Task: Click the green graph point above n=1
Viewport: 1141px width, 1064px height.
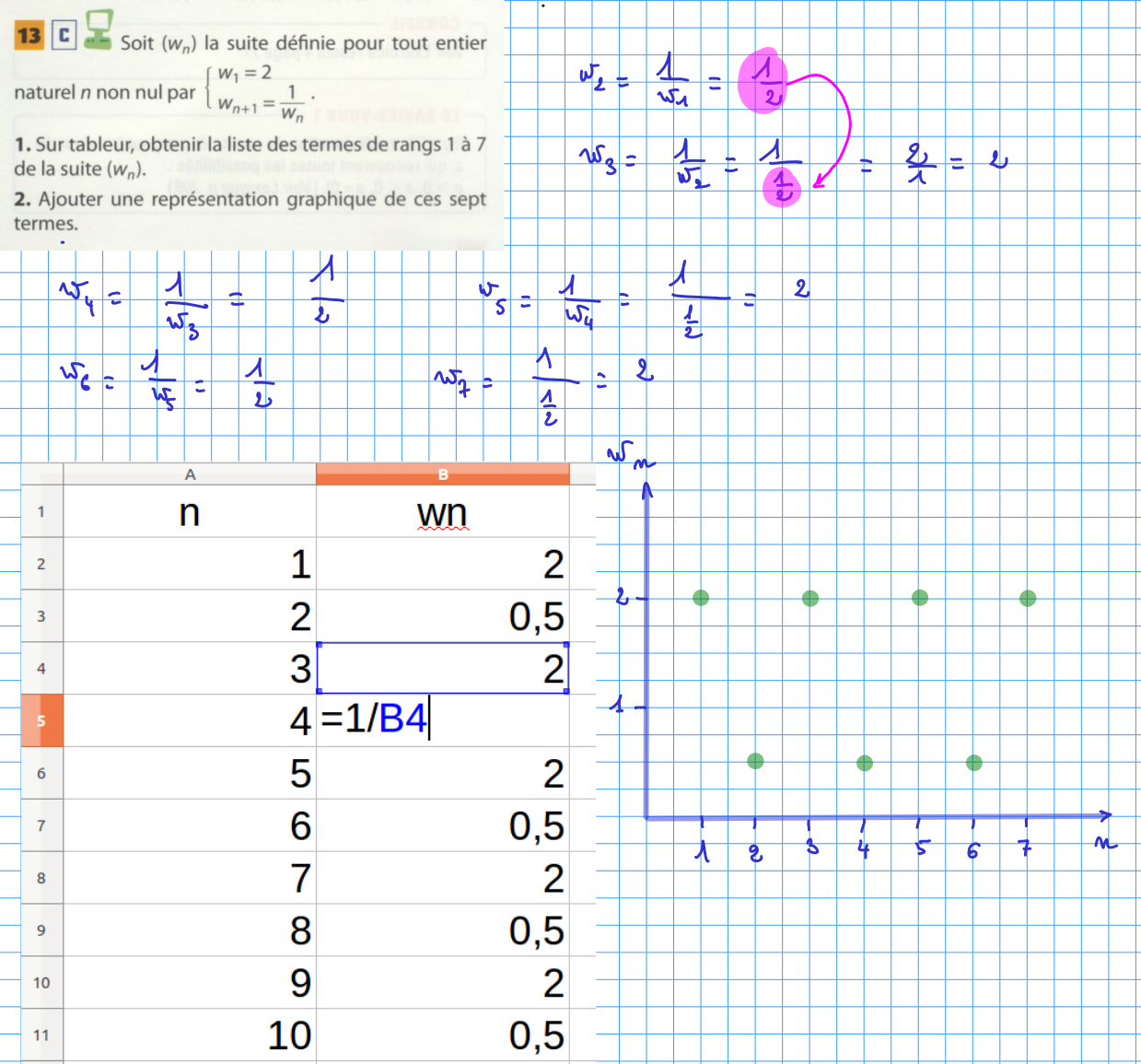Action: click(701, 598)
